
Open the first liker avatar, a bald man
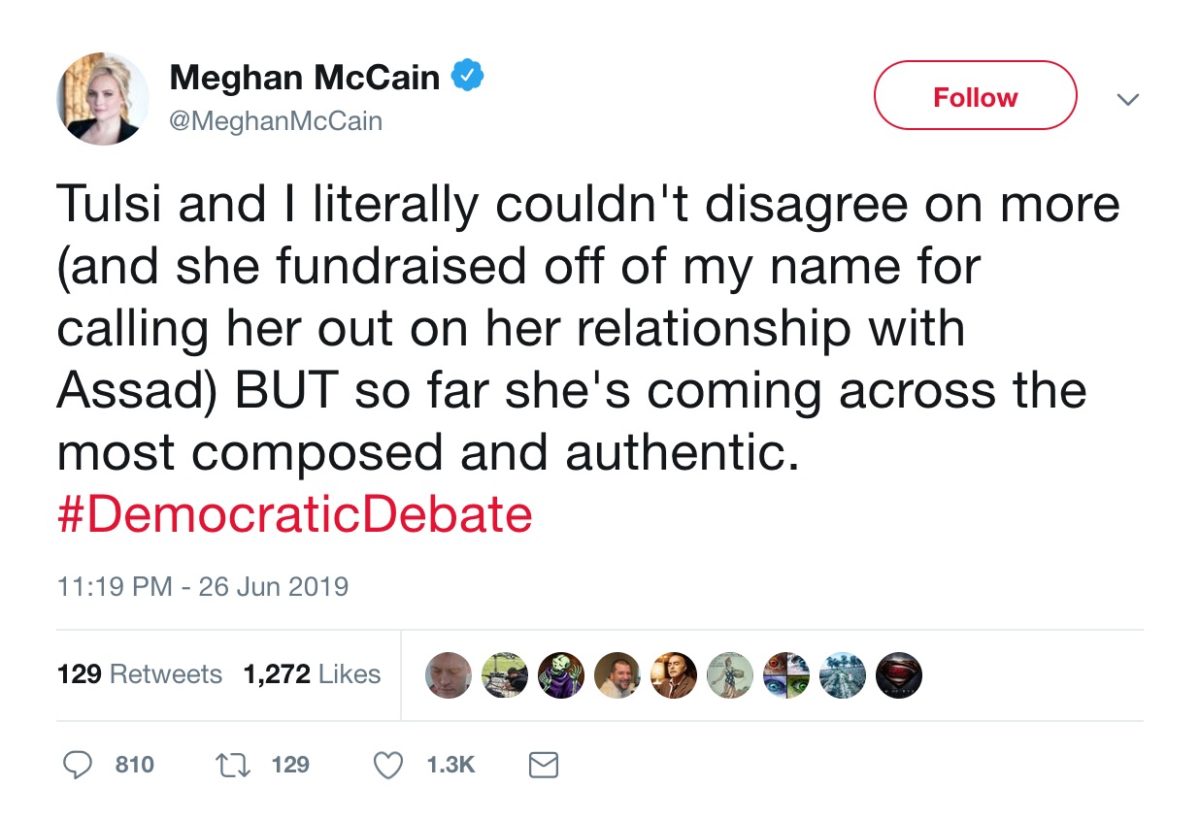(448, 676)
